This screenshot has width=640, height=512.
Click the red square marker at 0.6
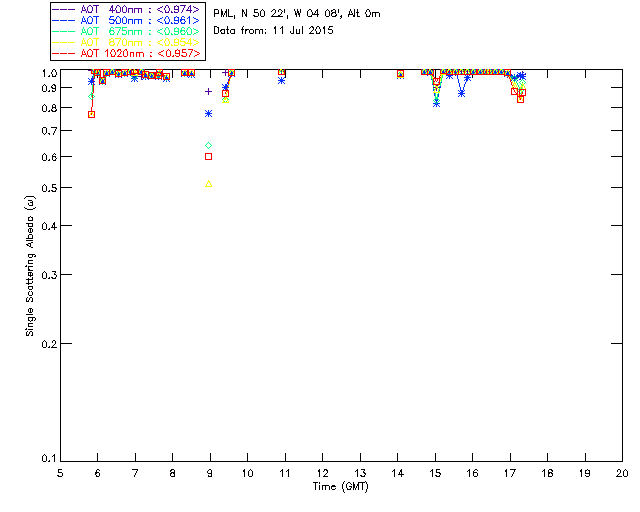coord(209,156)
